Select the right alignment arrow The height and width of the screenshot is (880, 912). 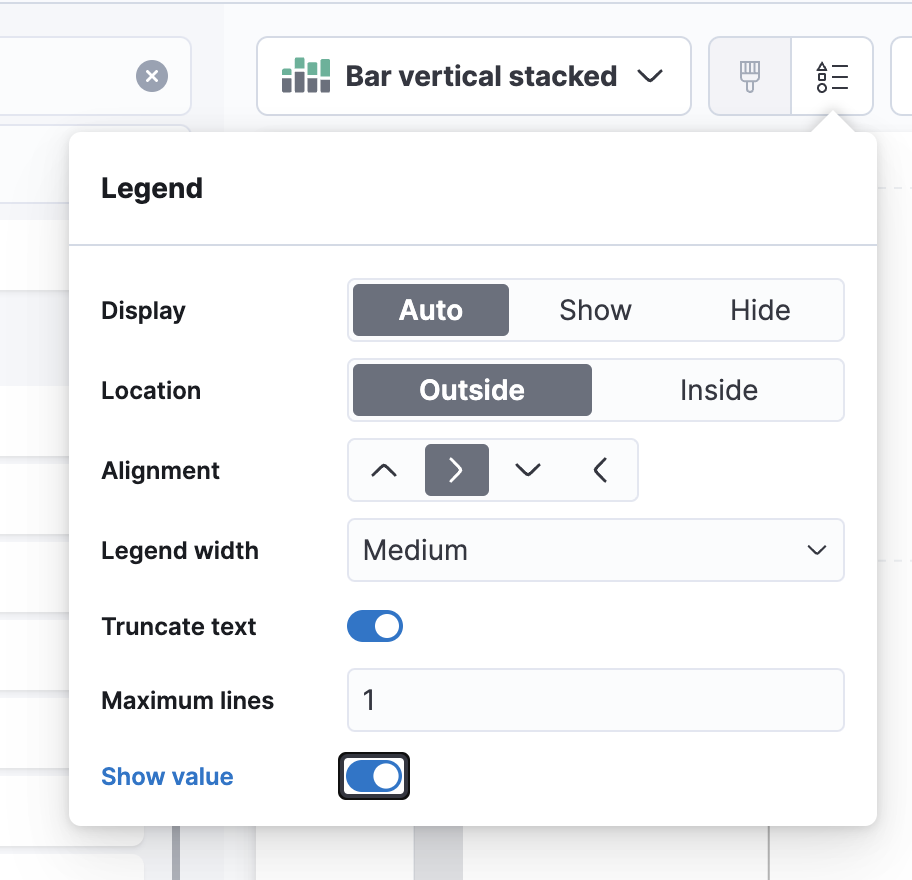click(456, 470)
